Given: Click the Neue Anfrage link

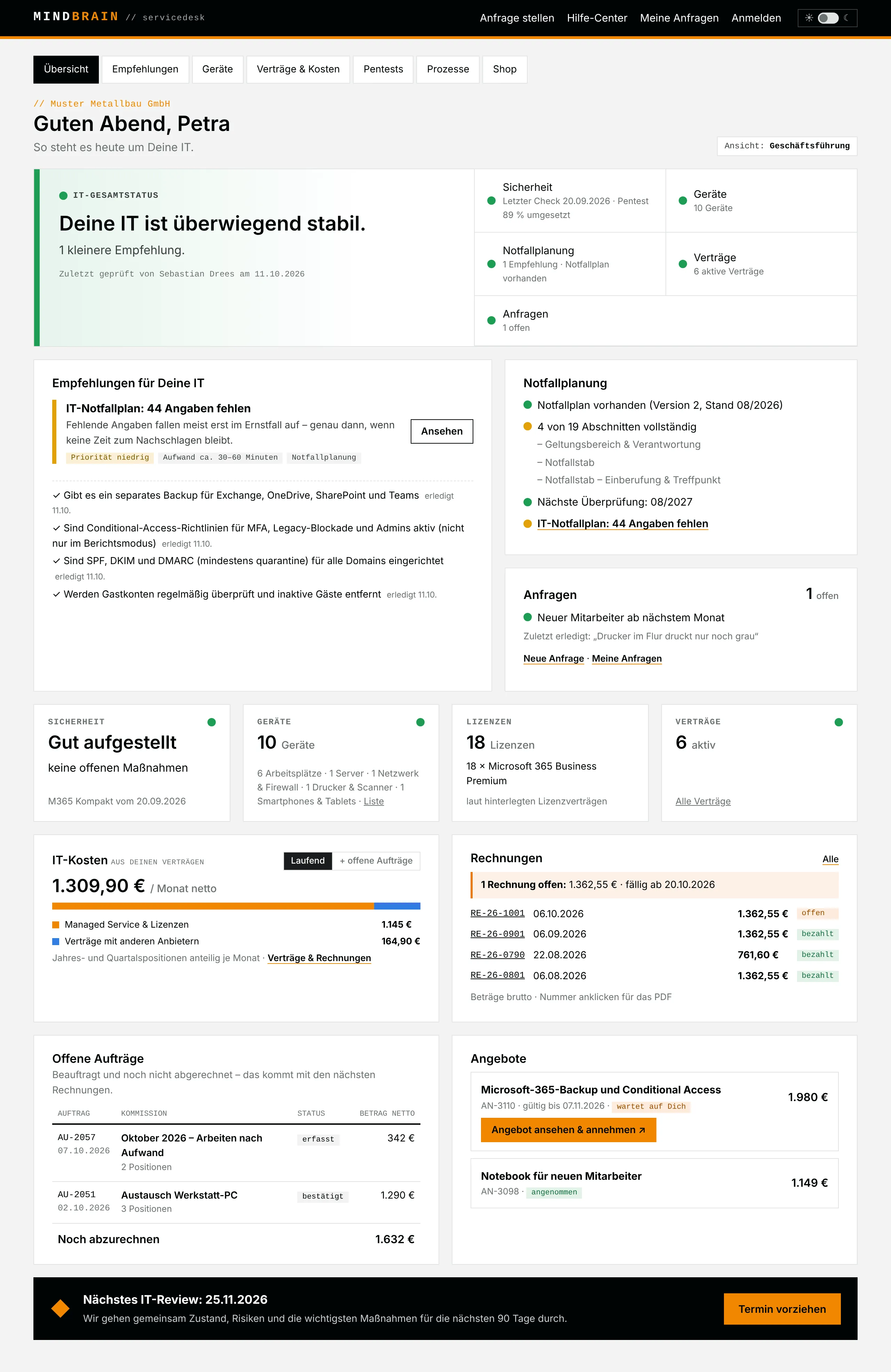Looking at the screenshot, I should 553,658.
